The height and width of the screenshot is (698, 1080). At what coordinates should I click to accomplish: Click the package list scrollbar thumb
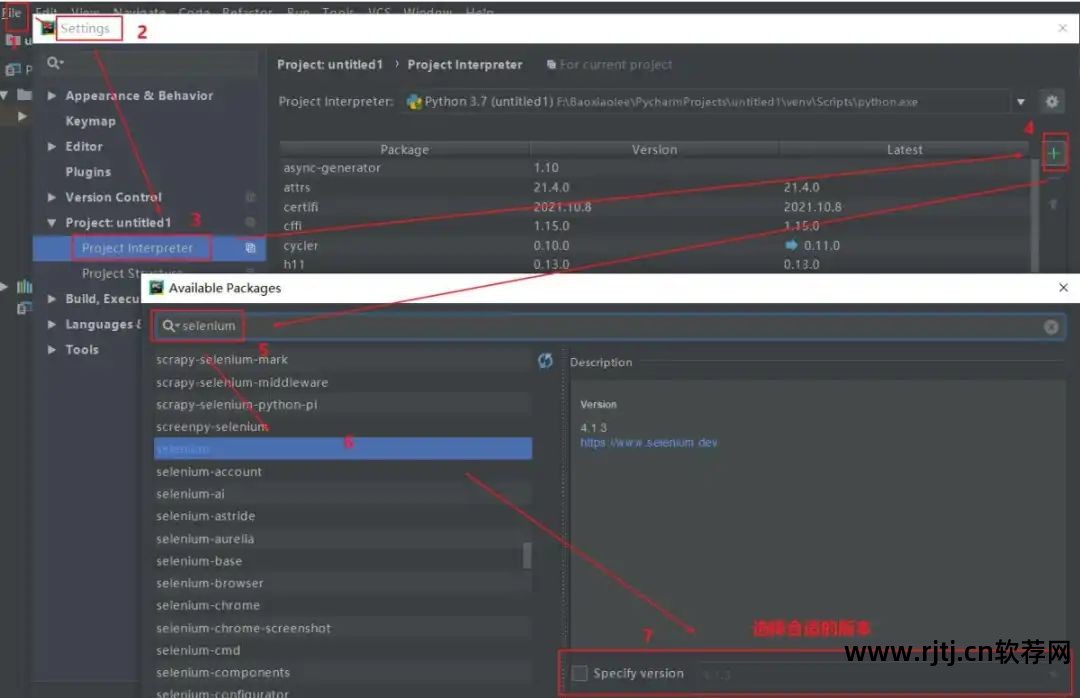coord(527,555)
